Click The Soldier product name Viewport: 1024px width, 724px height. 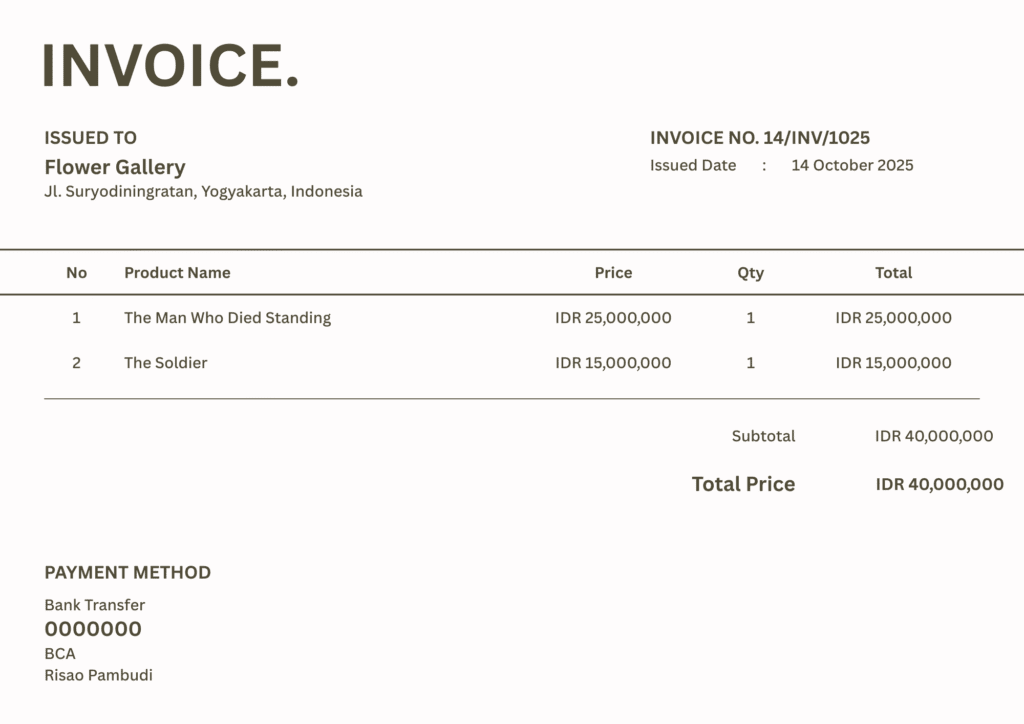click(x=165, y=363)
